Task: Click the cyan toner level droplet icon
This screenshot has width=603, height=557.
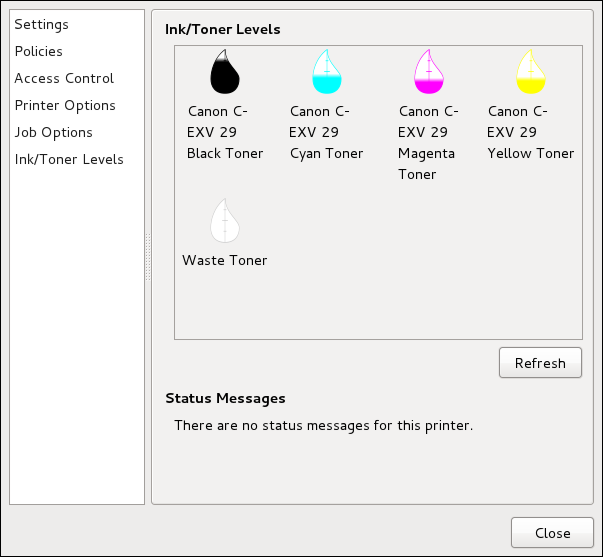Action: click(x=326, y=72)
